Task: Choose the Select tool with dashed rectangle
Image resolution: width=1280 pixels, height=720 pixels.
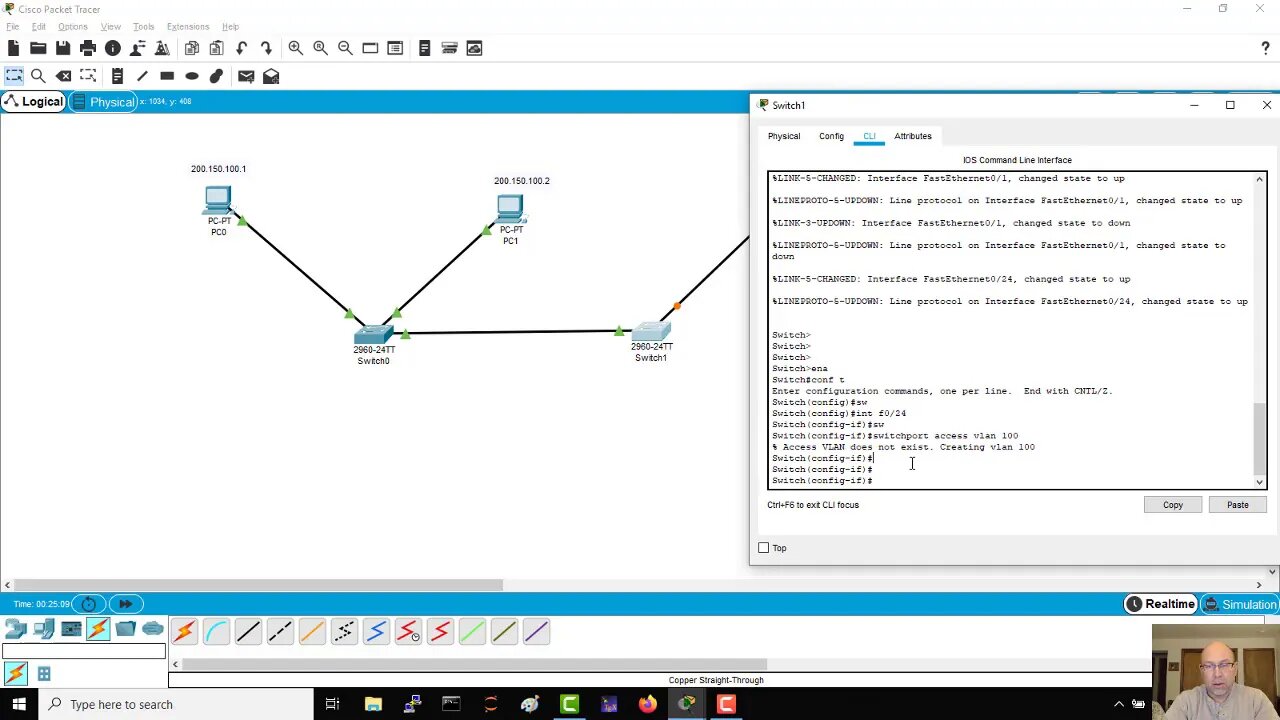Action: (x=14, y=76)
